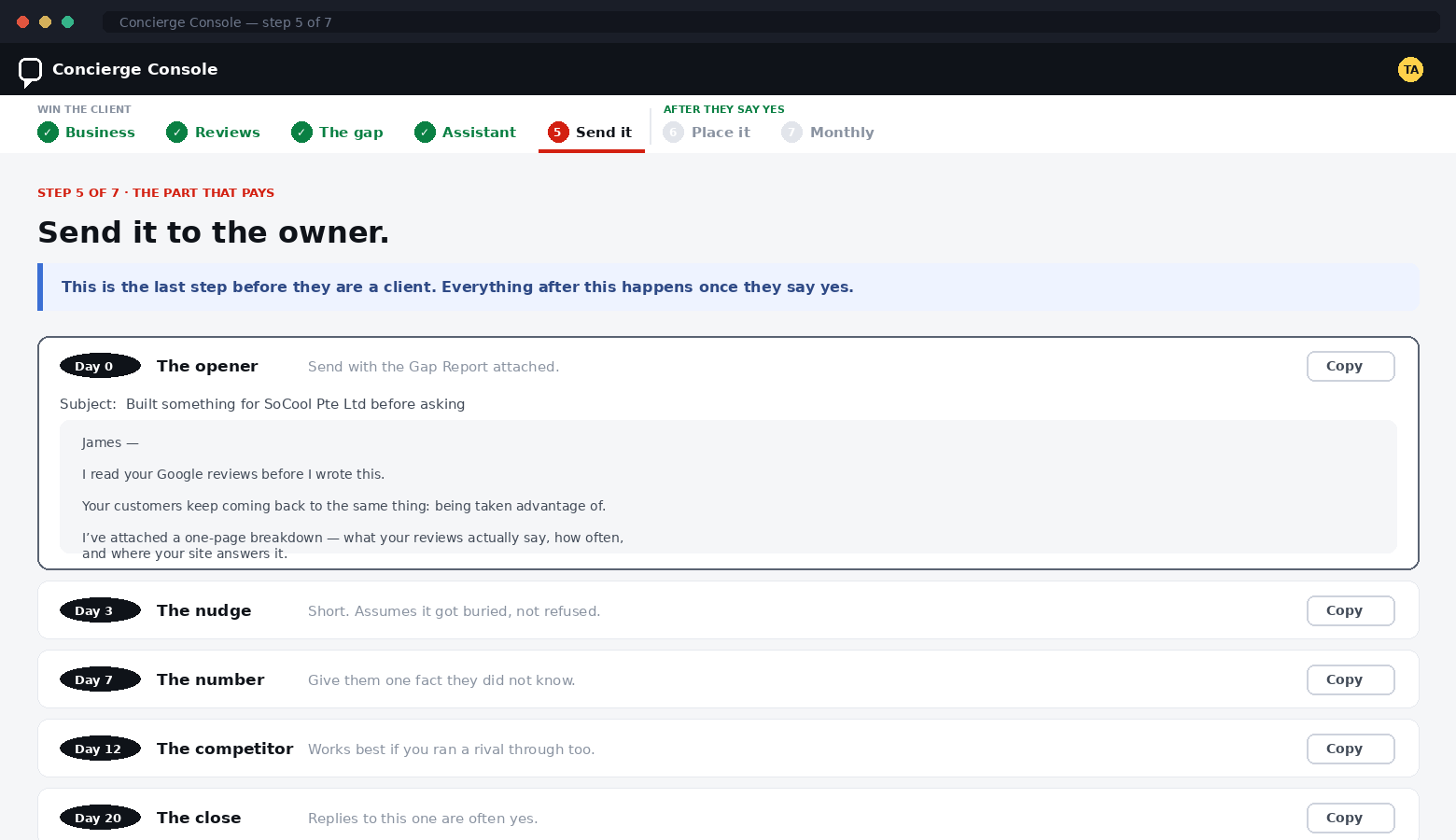Click the grey step 7 circle
The image size is (1456, 840).
click(x=791, y=133)
